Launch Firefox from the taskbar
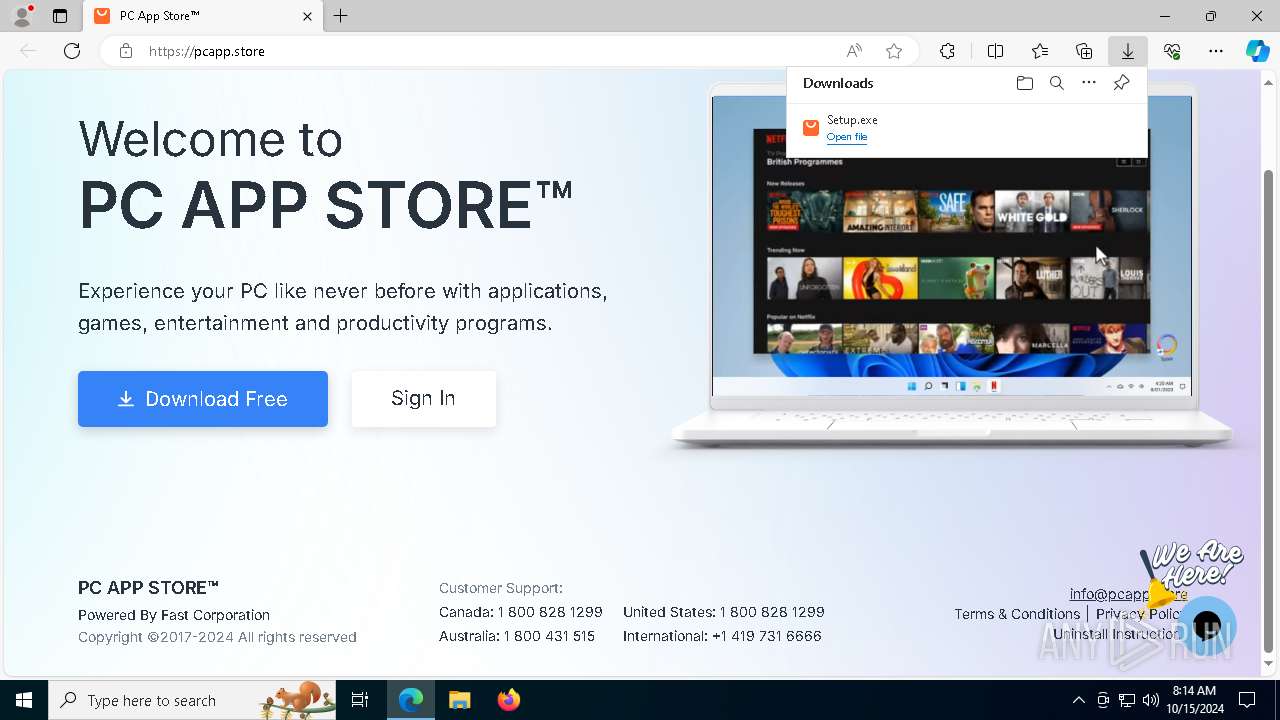The width and height of the screenshot is (1280, 720). (x=508, y=700)
